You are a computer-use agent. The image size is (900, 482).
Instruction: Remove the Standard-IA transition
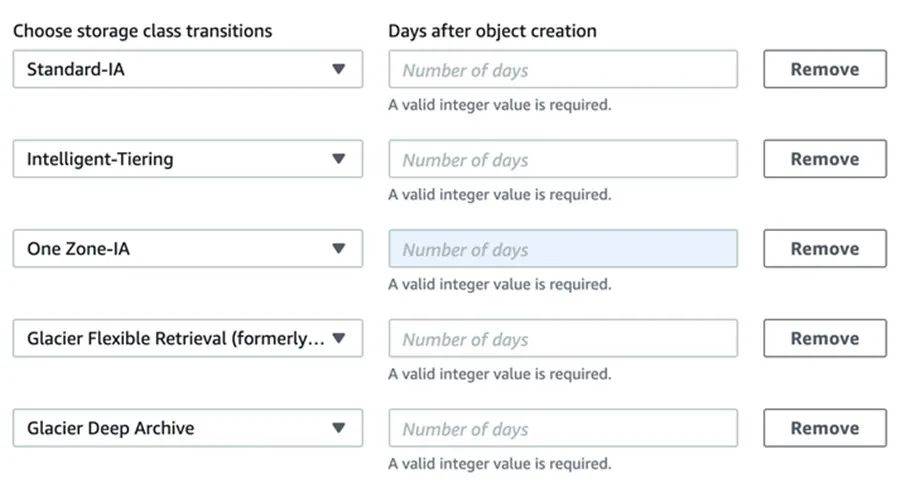825,69
